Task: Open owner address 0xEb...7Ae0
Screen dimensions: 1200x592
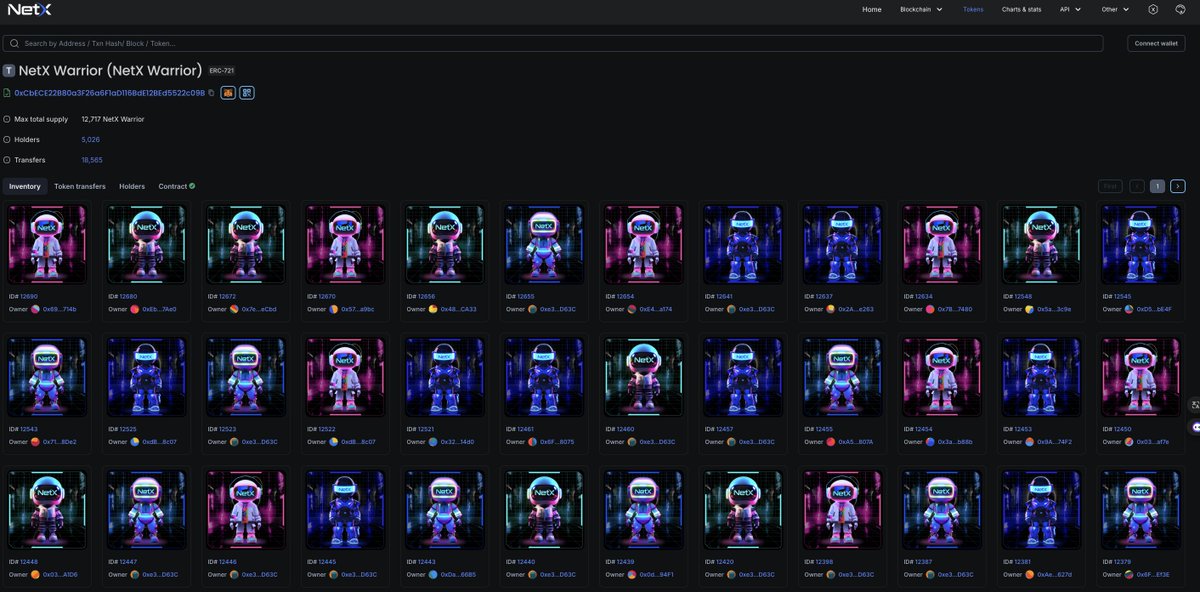Action: 160,310
